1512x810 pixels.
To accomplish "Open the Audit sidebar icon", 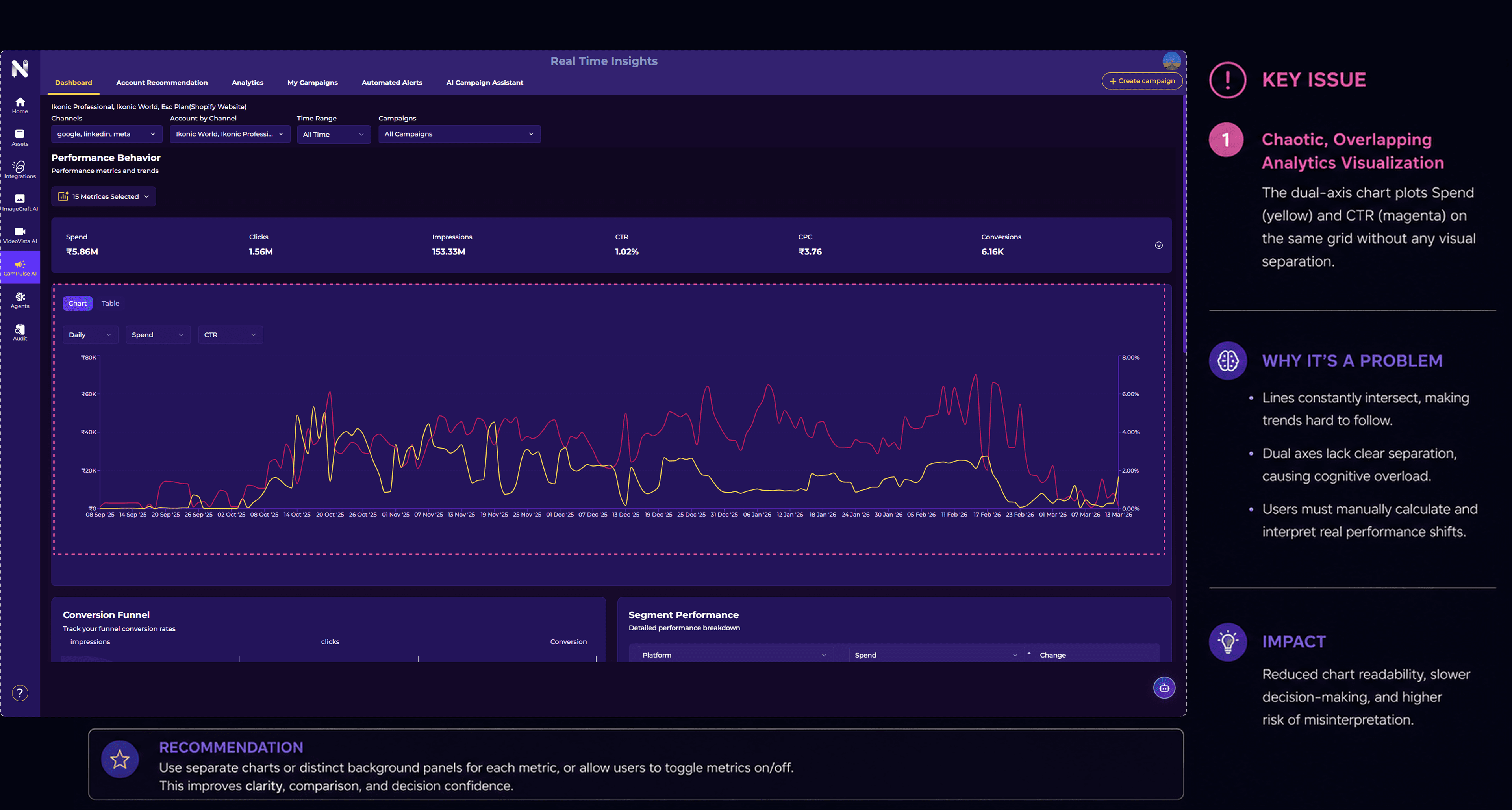I will coord(20,332).
